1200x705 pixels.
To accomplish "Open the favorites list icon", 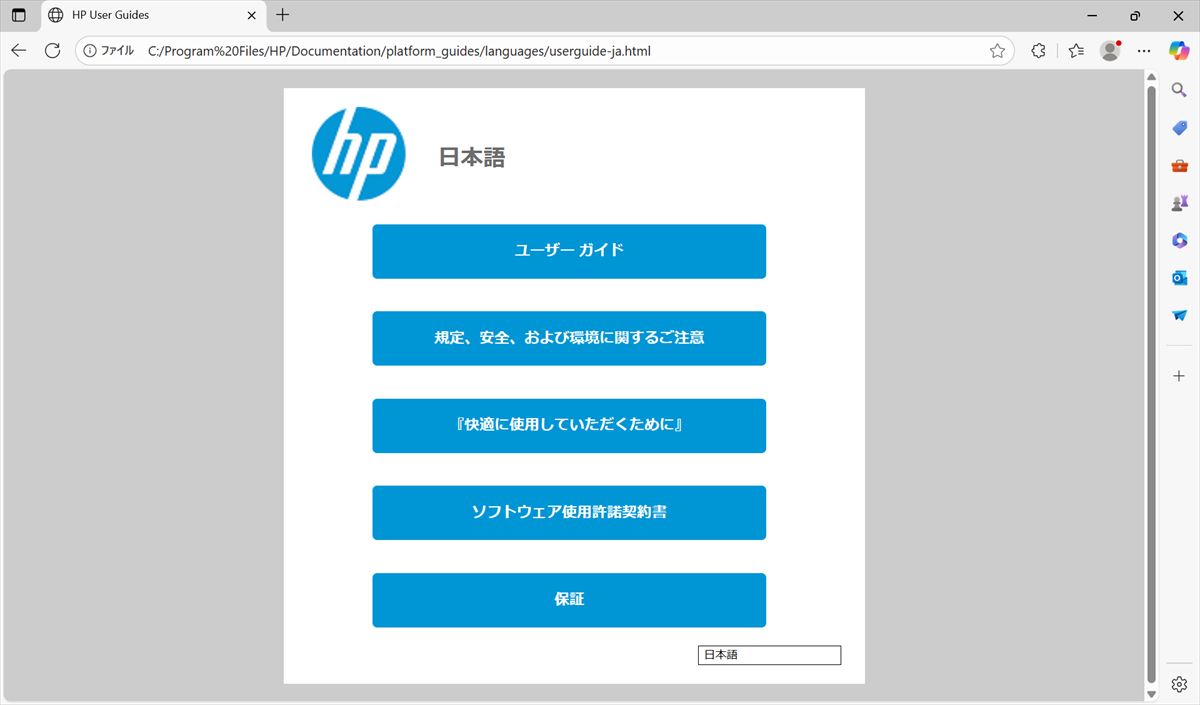I will coord(1076,51).
